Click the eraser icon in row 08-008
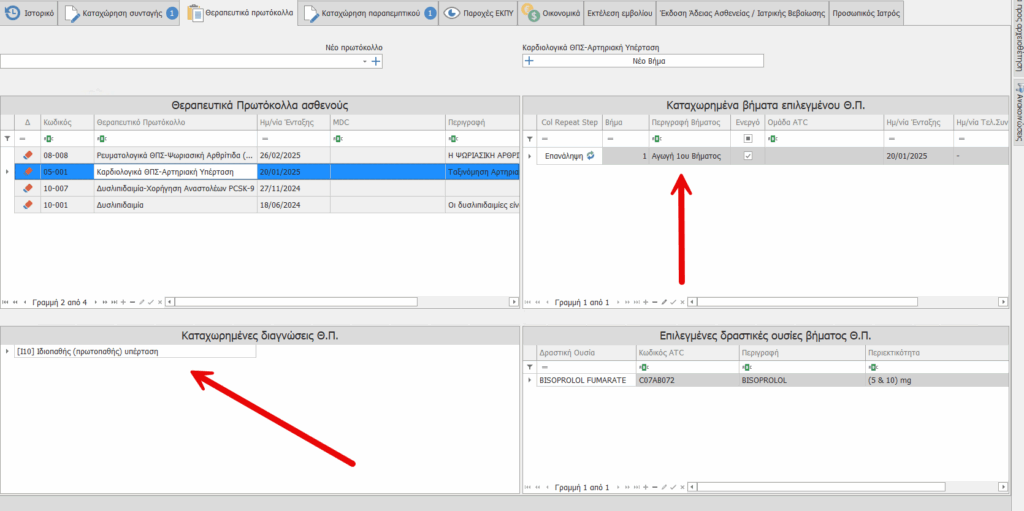This screenshot has width=1024, height=511. (28, 156)
